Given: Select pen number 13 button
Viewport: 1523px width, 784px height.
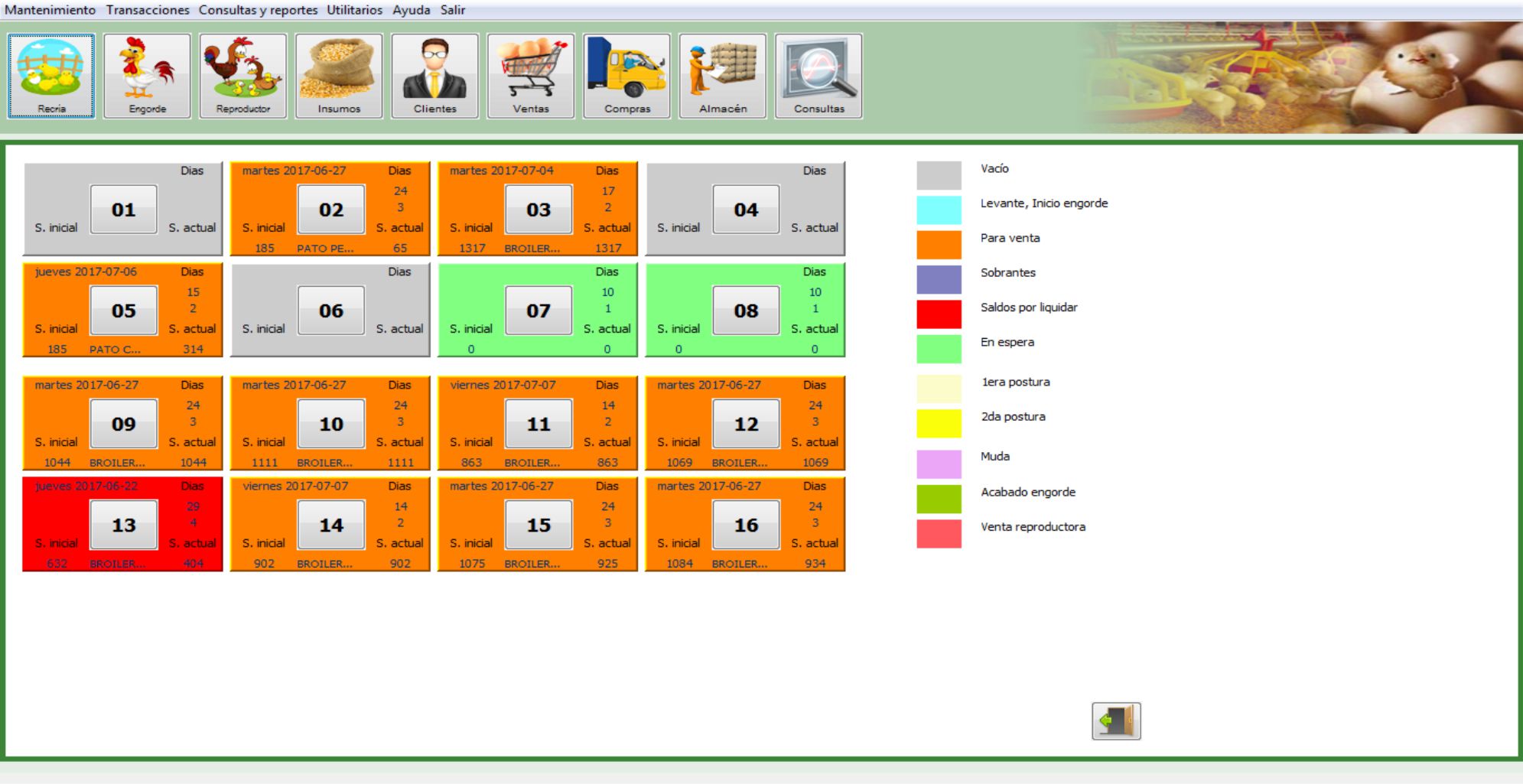Looking at the screenshot, I should point(123,525).
